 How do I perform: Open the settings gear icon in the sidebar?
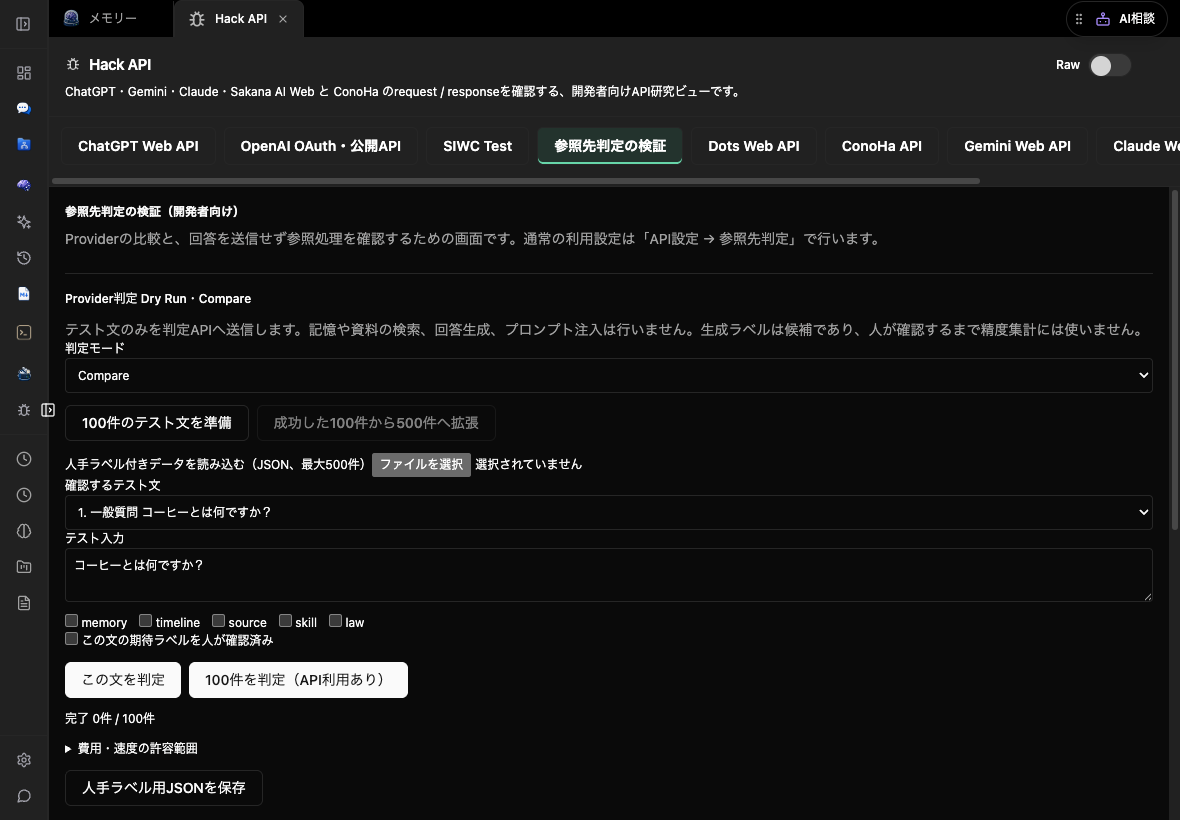coord(23,760)
